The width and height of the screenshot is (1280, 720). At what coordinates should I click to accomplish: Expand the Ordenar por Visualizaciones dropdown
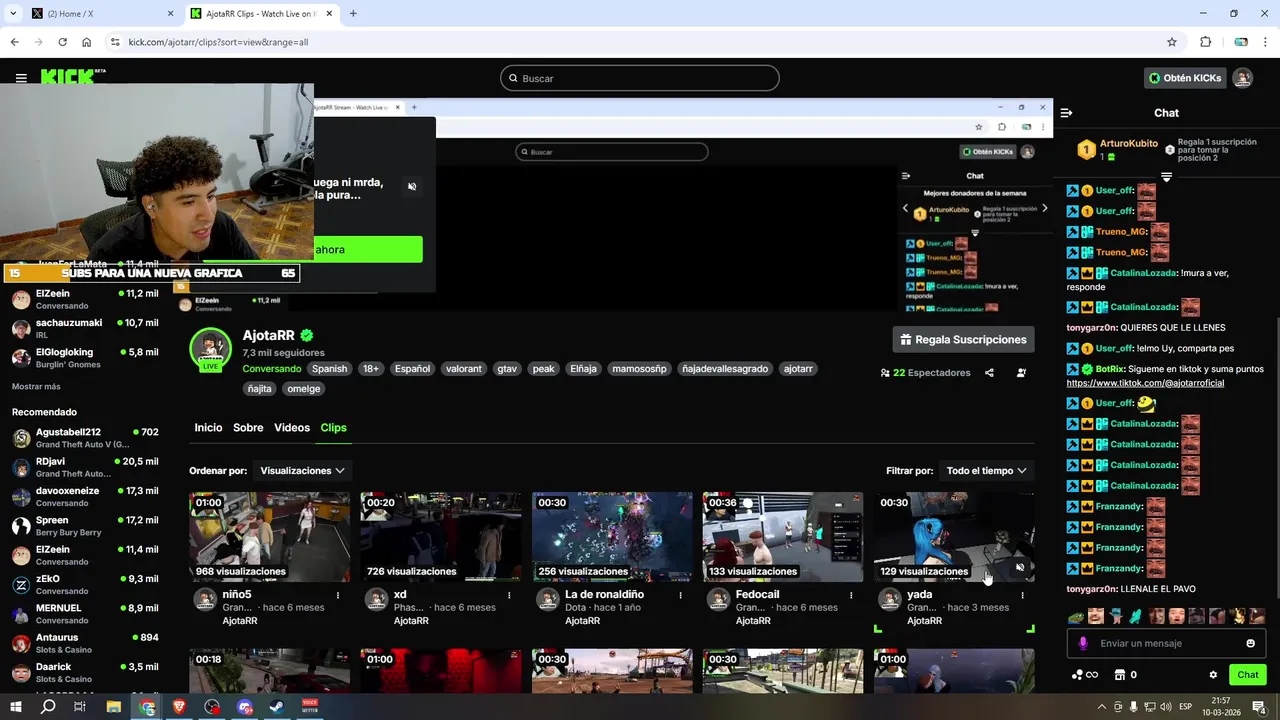(x=301, y=470)
